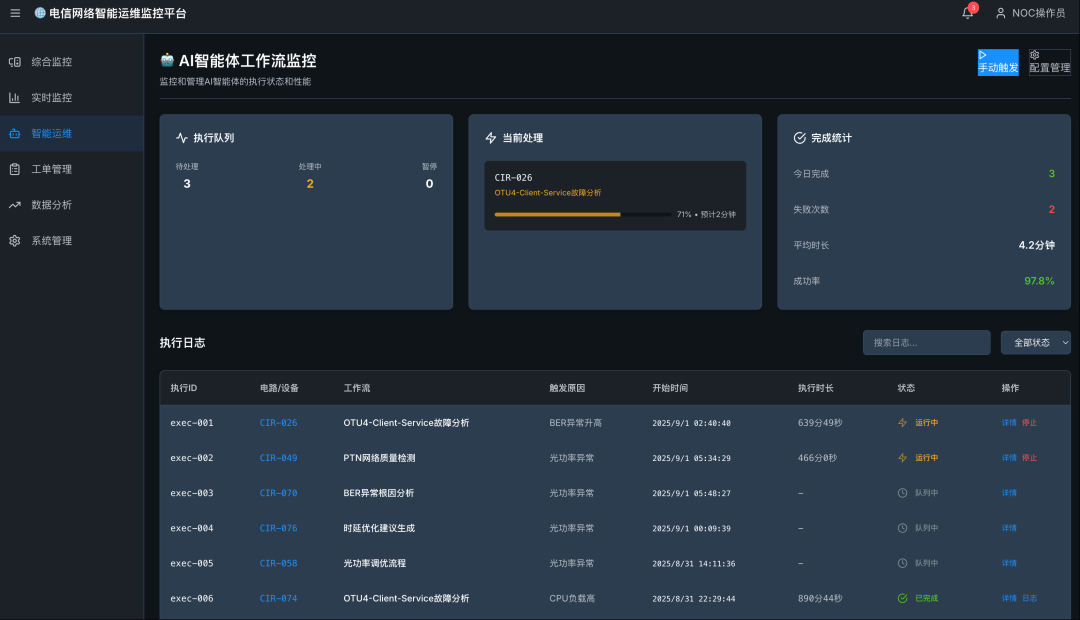Click the 手动触发 button

click(998, 62)
